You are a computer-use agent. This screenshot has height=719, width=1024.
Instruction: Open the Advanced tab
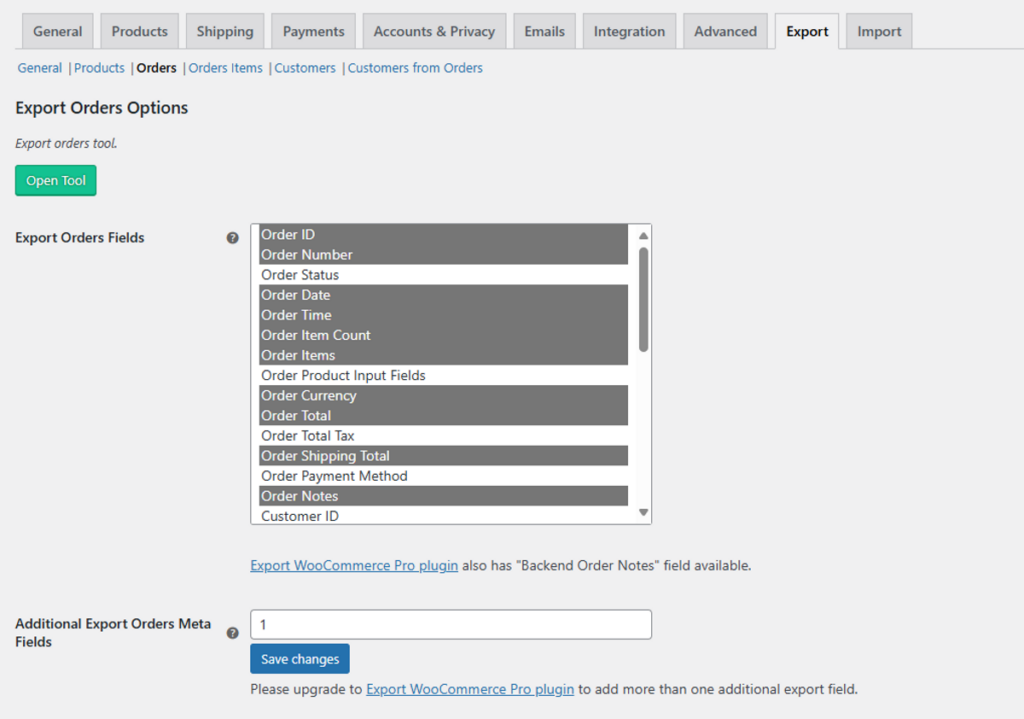tap(725, 31)
